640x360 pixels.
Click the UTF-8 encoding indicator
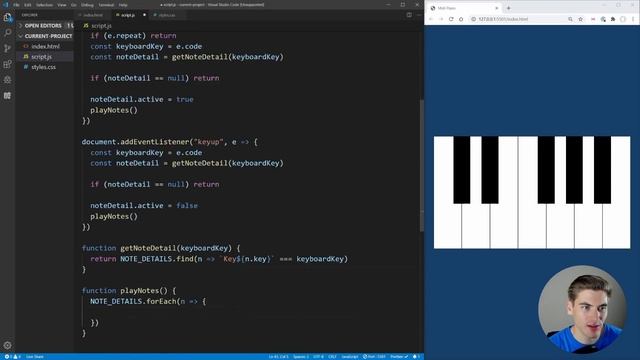click(x=318, y=357)
